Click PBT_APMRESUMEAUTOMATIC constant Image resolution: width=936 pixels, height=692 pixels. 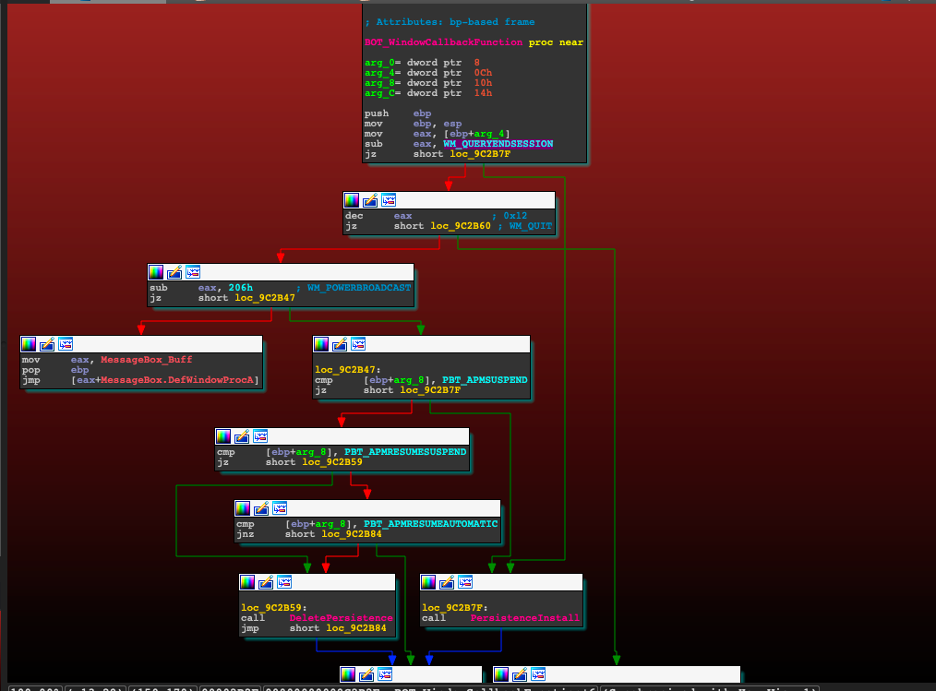pos(430,524)
